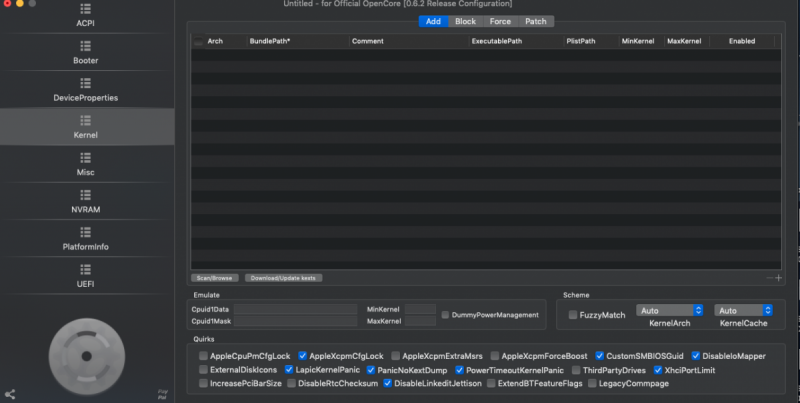This screenshot has width=800, height=403.
Task: Enable DisableRtcChecksum quirk
Action: (291, 383)
